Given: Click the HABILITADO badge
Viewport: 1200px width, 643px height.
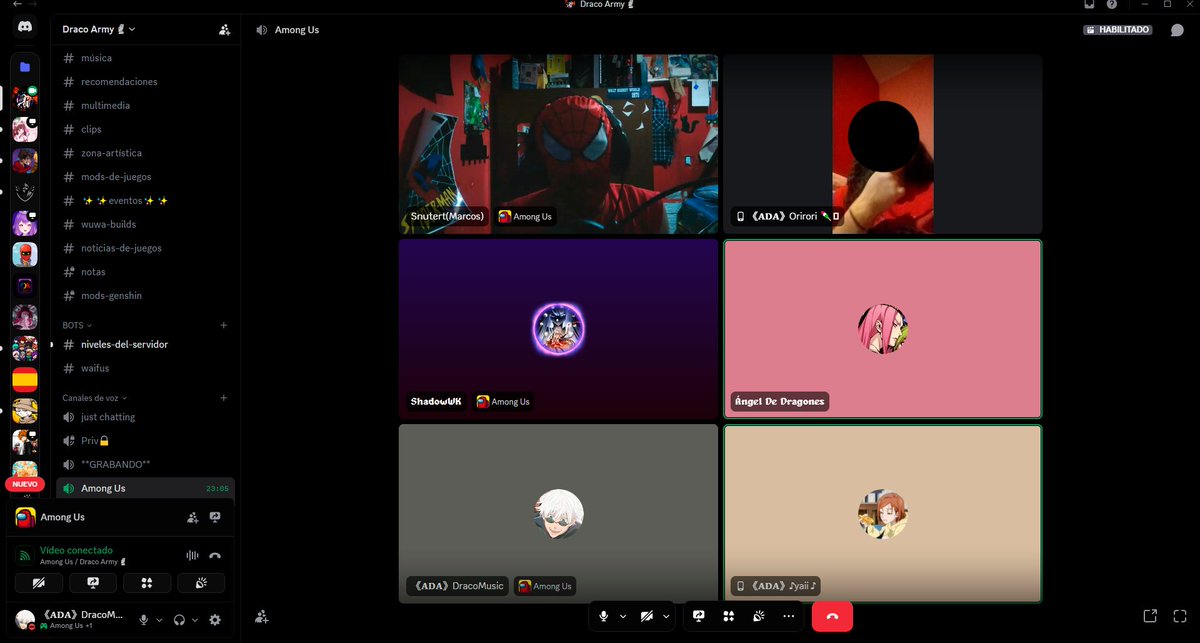Looking at the screenshot, I should [1117, 30].
